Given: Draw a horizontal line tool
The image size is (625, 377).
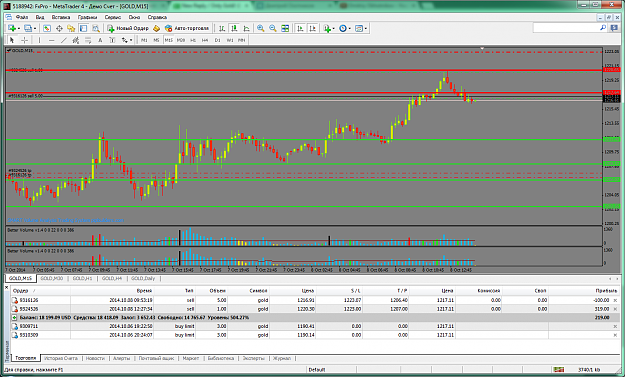Looking at the screenshot, I should pyautogui.click(x=51, y=40).
